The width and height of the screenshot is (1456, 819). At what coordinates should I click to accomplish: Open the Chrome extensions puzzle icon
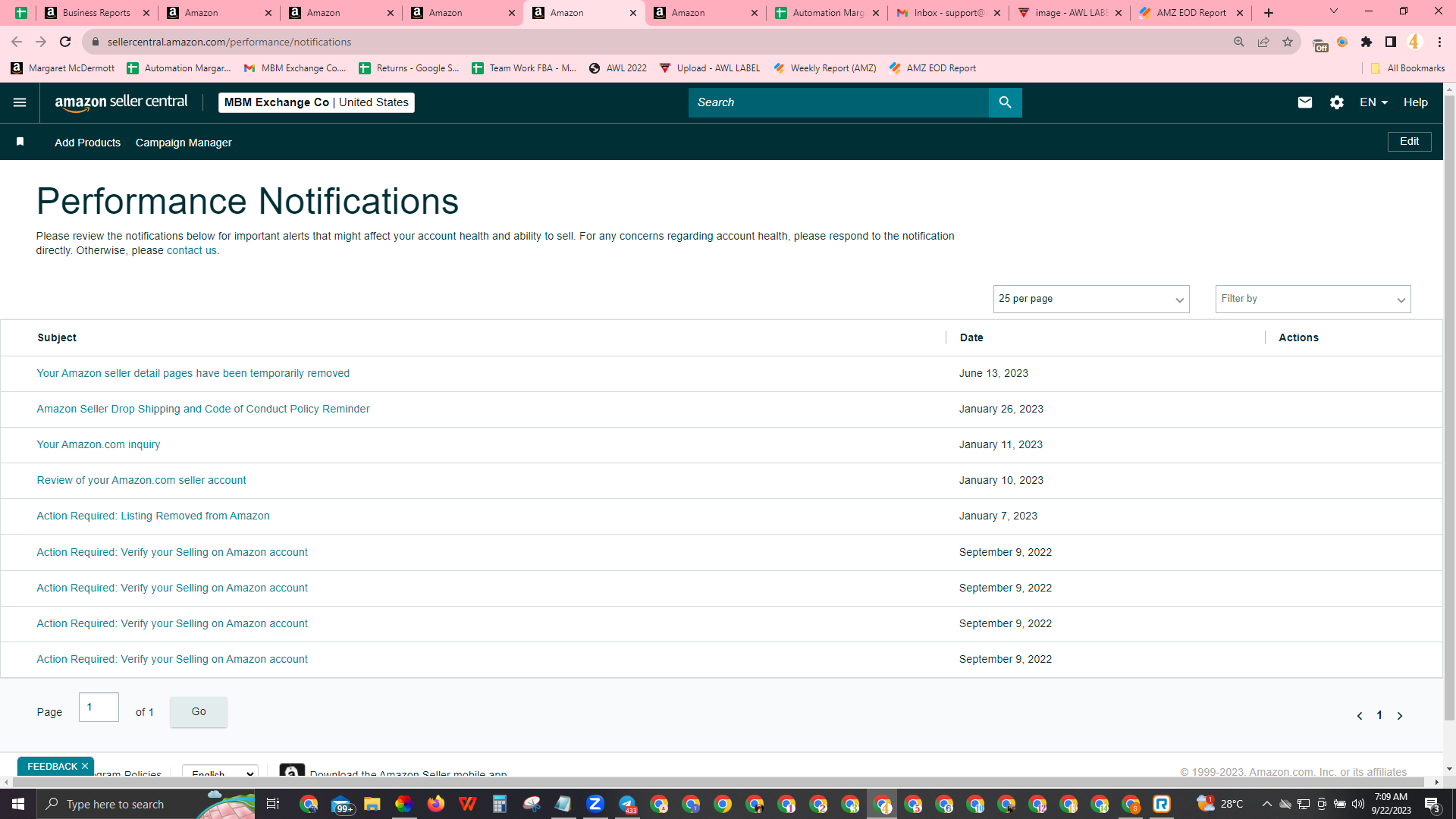(x=1367, y=42)
